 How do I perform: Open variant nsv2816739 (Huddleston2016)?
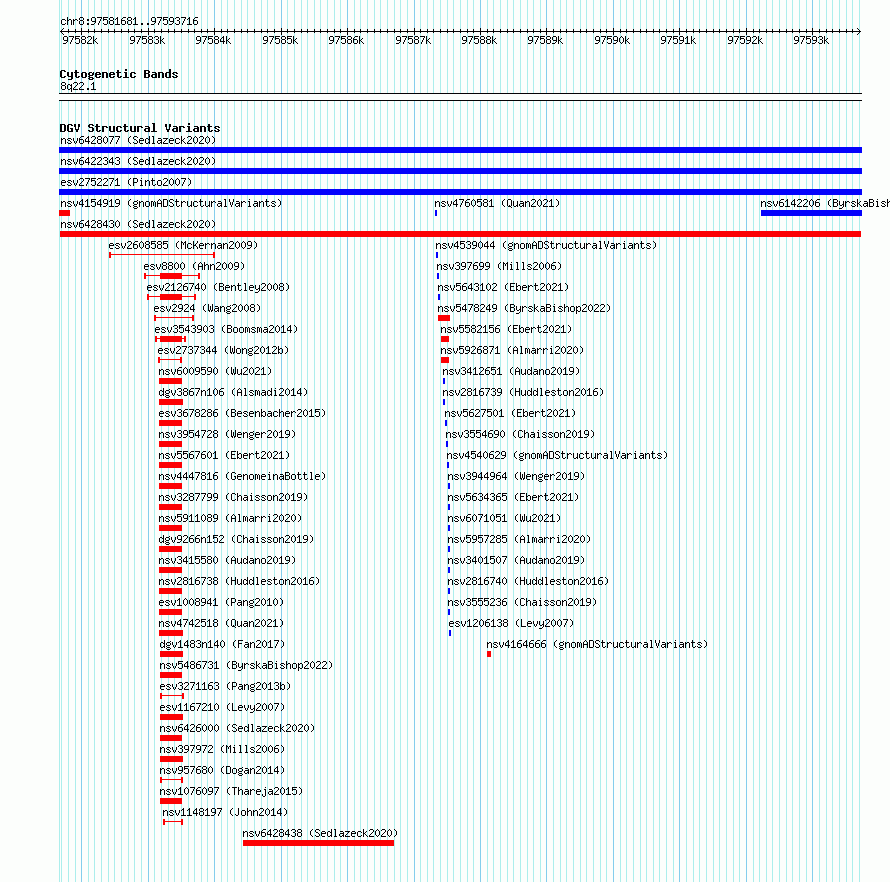[523, 392]
